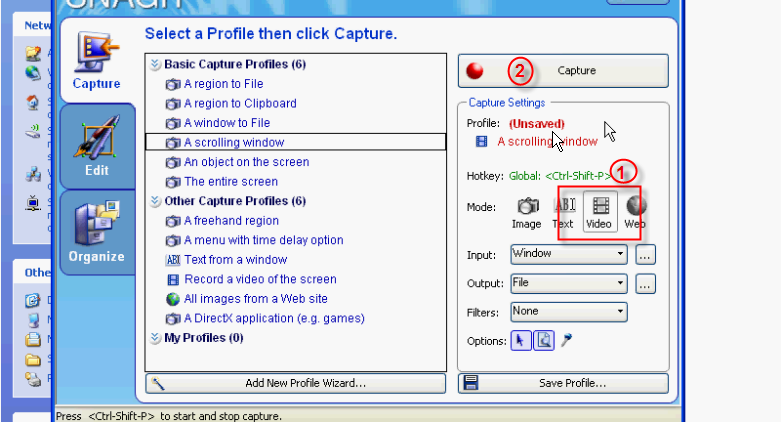This screenshot has height=422, width=781.
Task: Click the status bar hotkey hint text
Action: 169,416
